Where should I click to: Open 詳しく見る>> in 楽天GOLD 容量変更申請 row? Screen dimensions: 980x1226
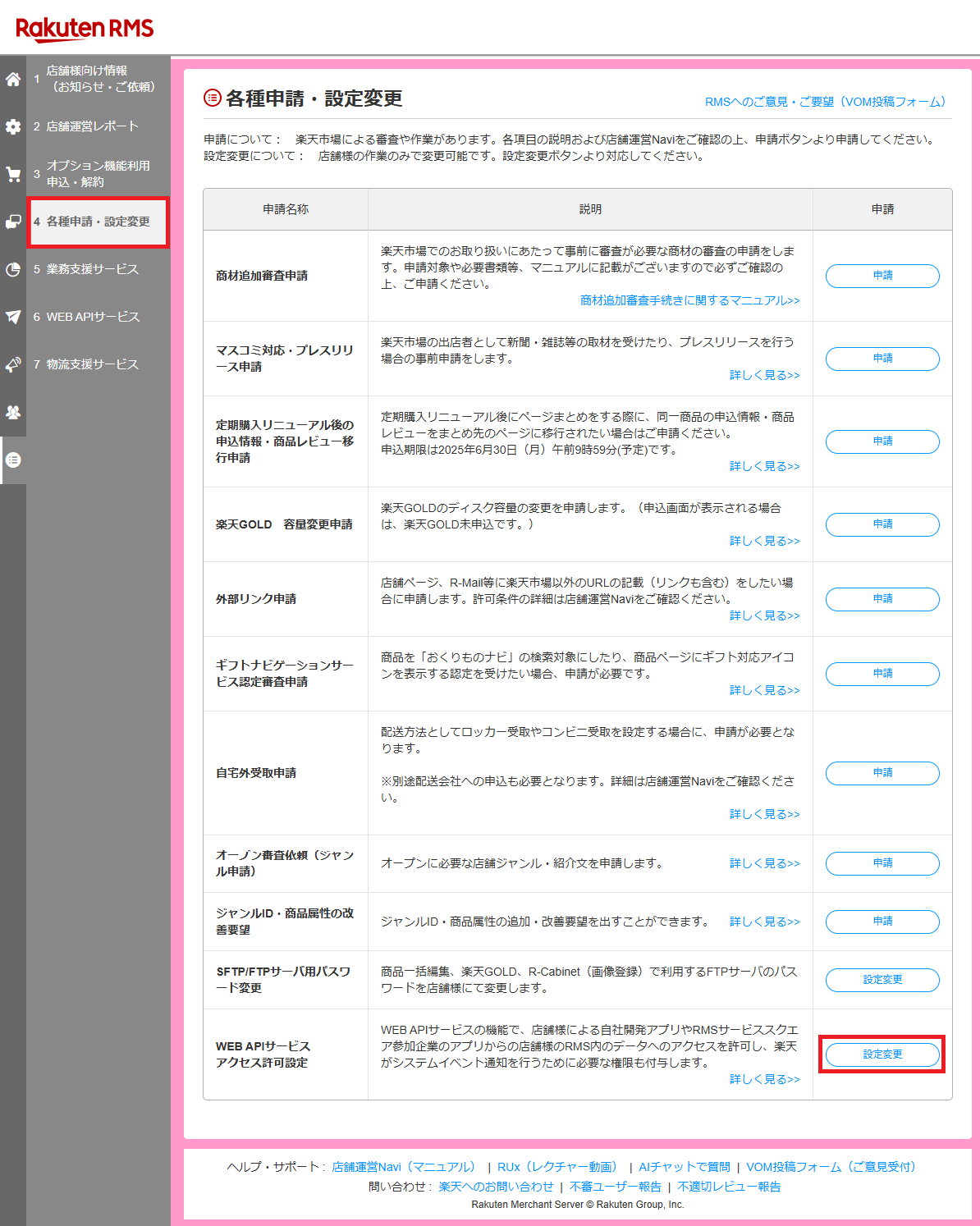click(x=765, y=541)
